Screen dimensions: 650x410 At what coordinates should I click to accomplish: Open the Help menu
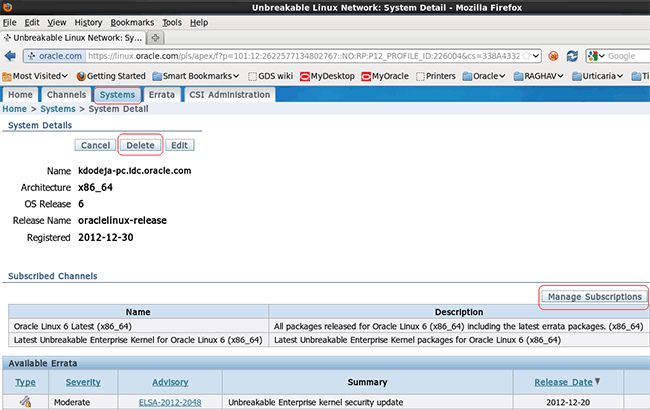point(199,22)
